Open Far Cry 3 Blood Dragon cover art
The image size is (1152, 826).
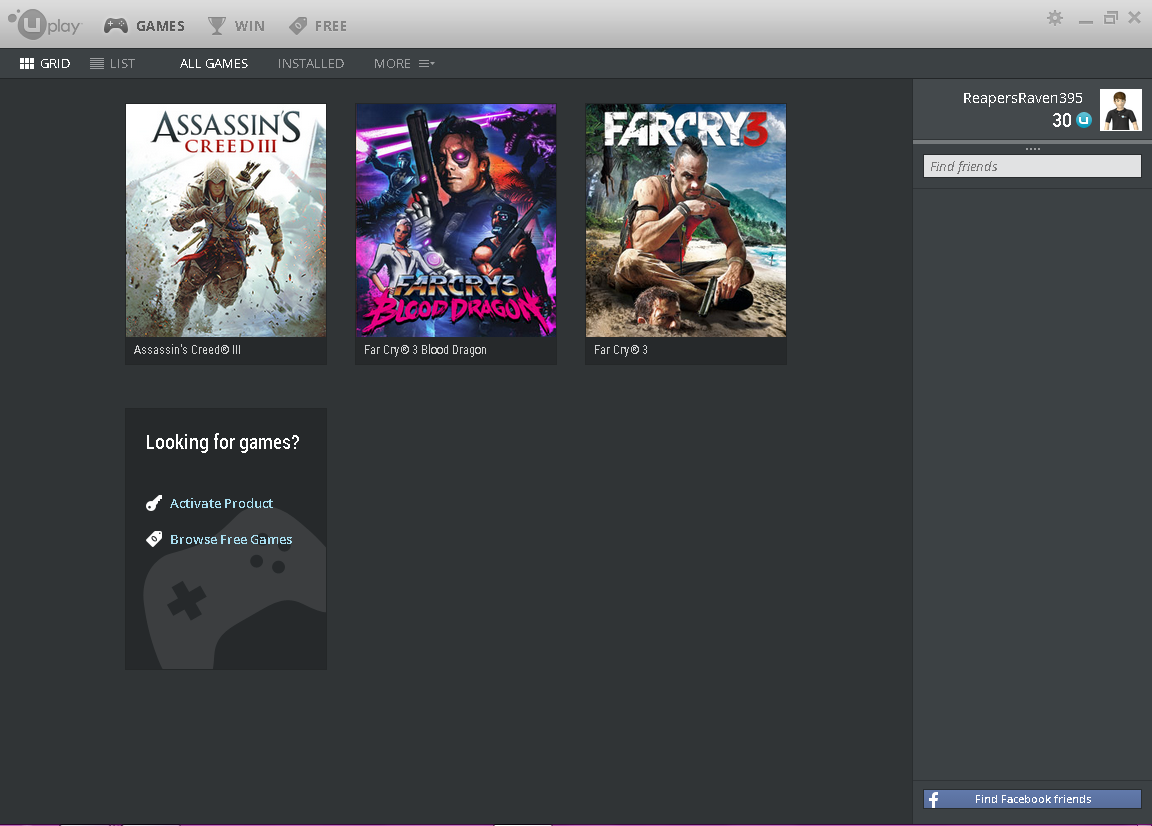tap(456, 220)
